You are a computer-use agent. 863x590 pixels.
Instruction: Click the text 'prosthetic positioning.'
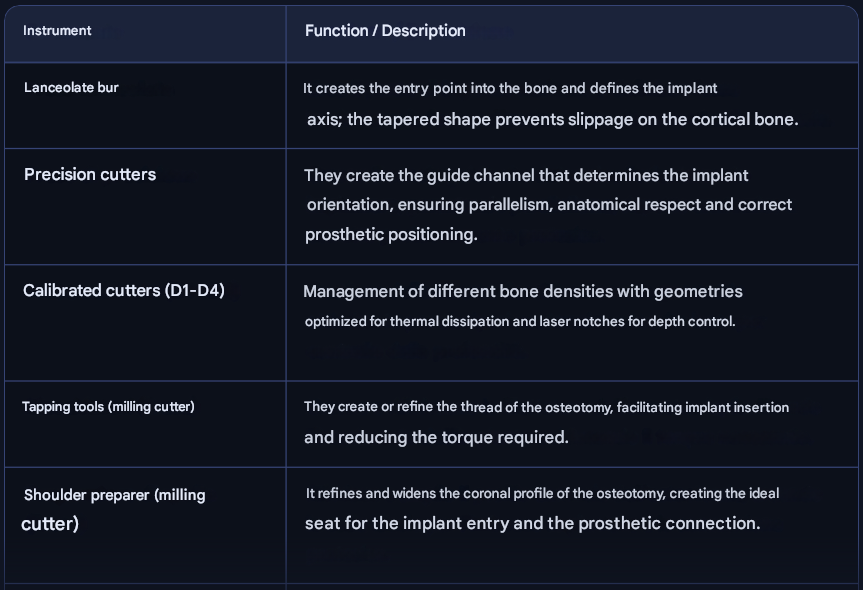point(391,235)
